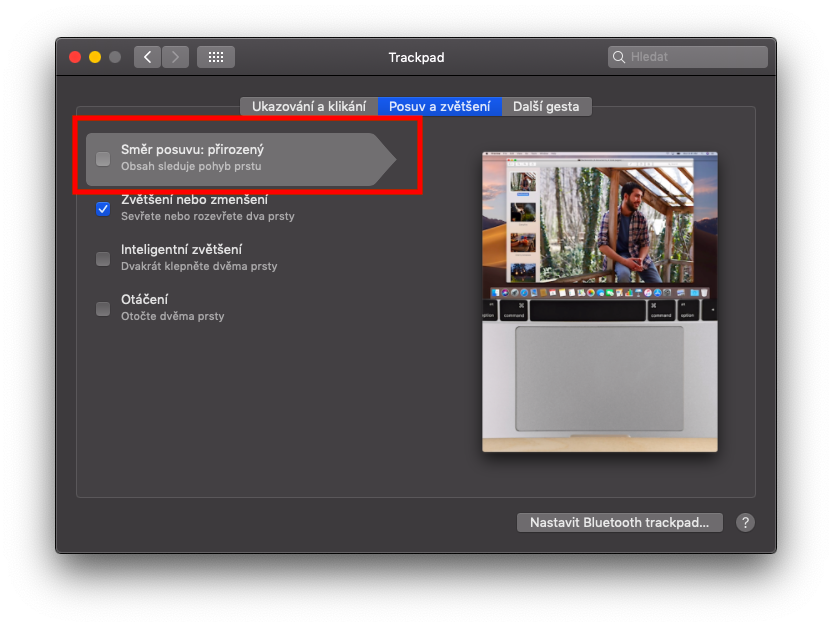The image size is (832, 627).
Task: Click Nastavit Bluetooth trackpad button
Action: tap(619, 522)
